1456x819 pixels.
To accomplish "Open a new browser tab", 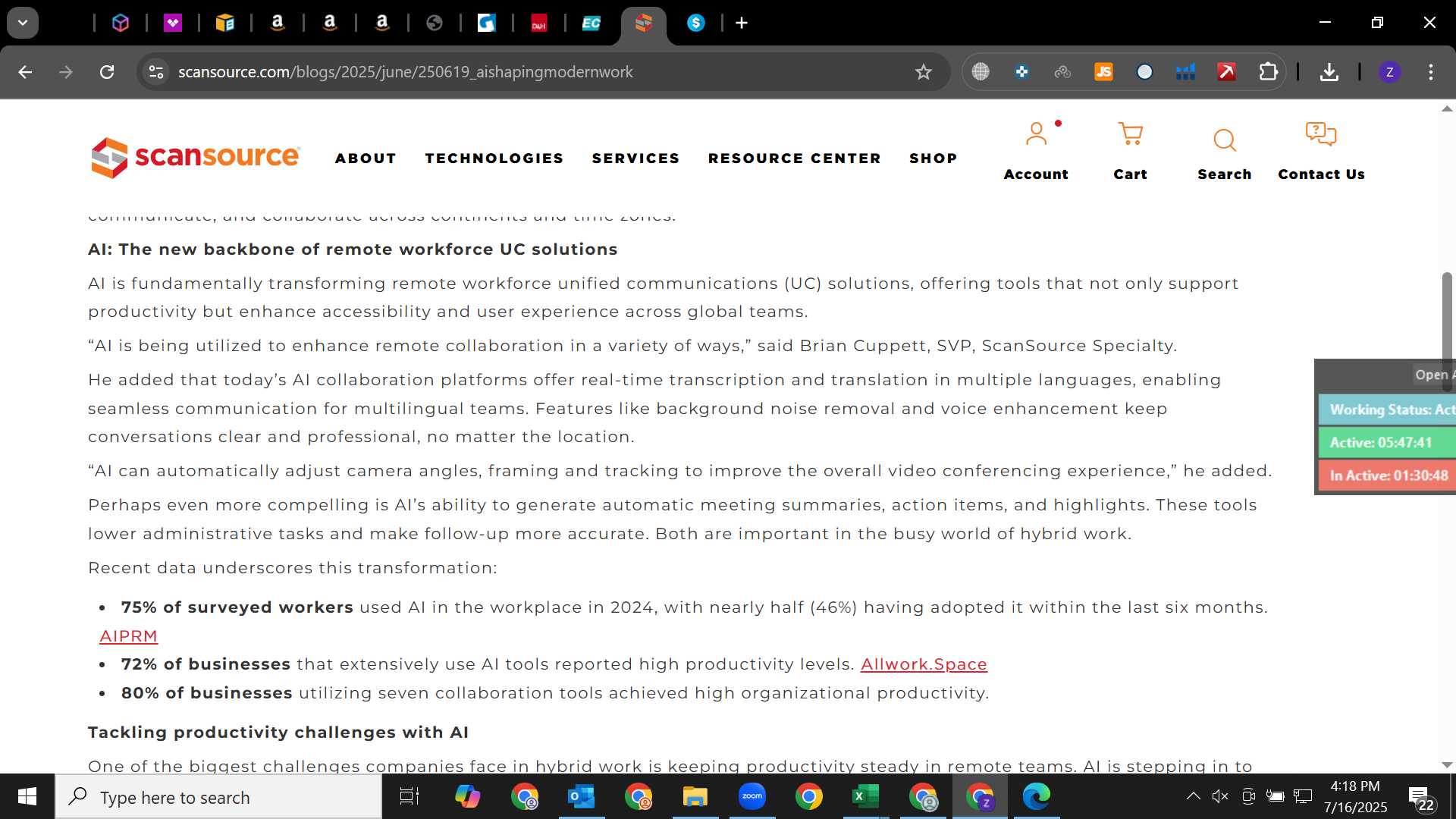I will (742, 23).
